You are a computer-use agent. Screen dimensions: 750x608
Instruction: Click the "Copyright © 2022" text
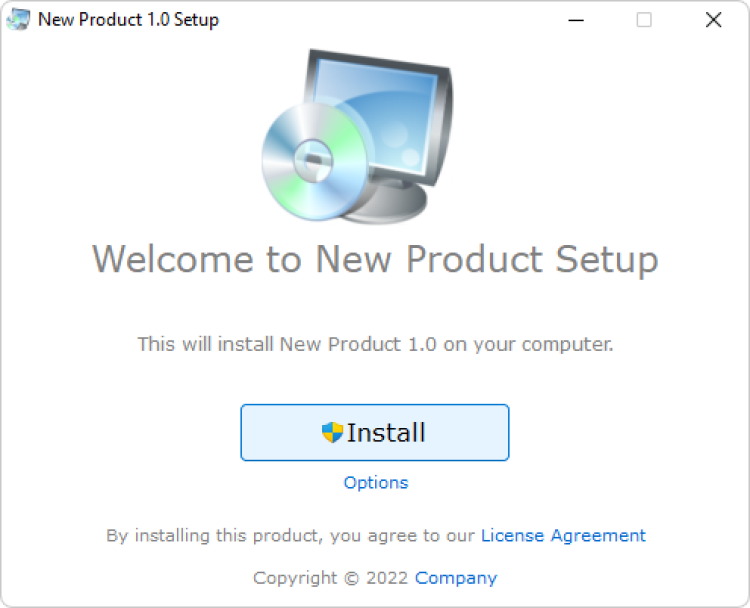point(331,577)
